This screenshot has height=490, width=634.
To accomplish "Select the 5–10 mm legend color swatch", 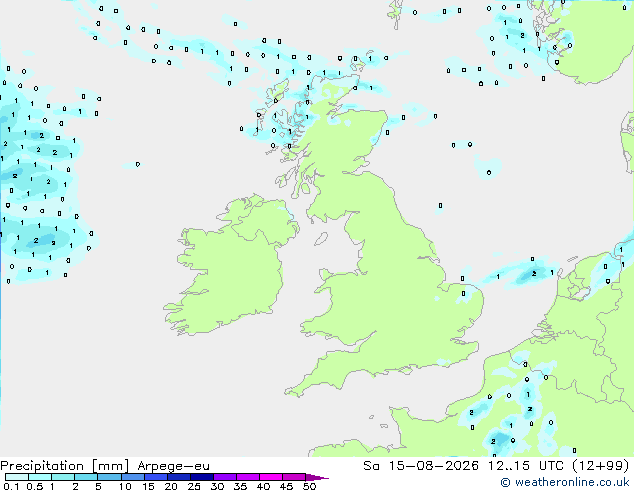I will pos(109,477).
